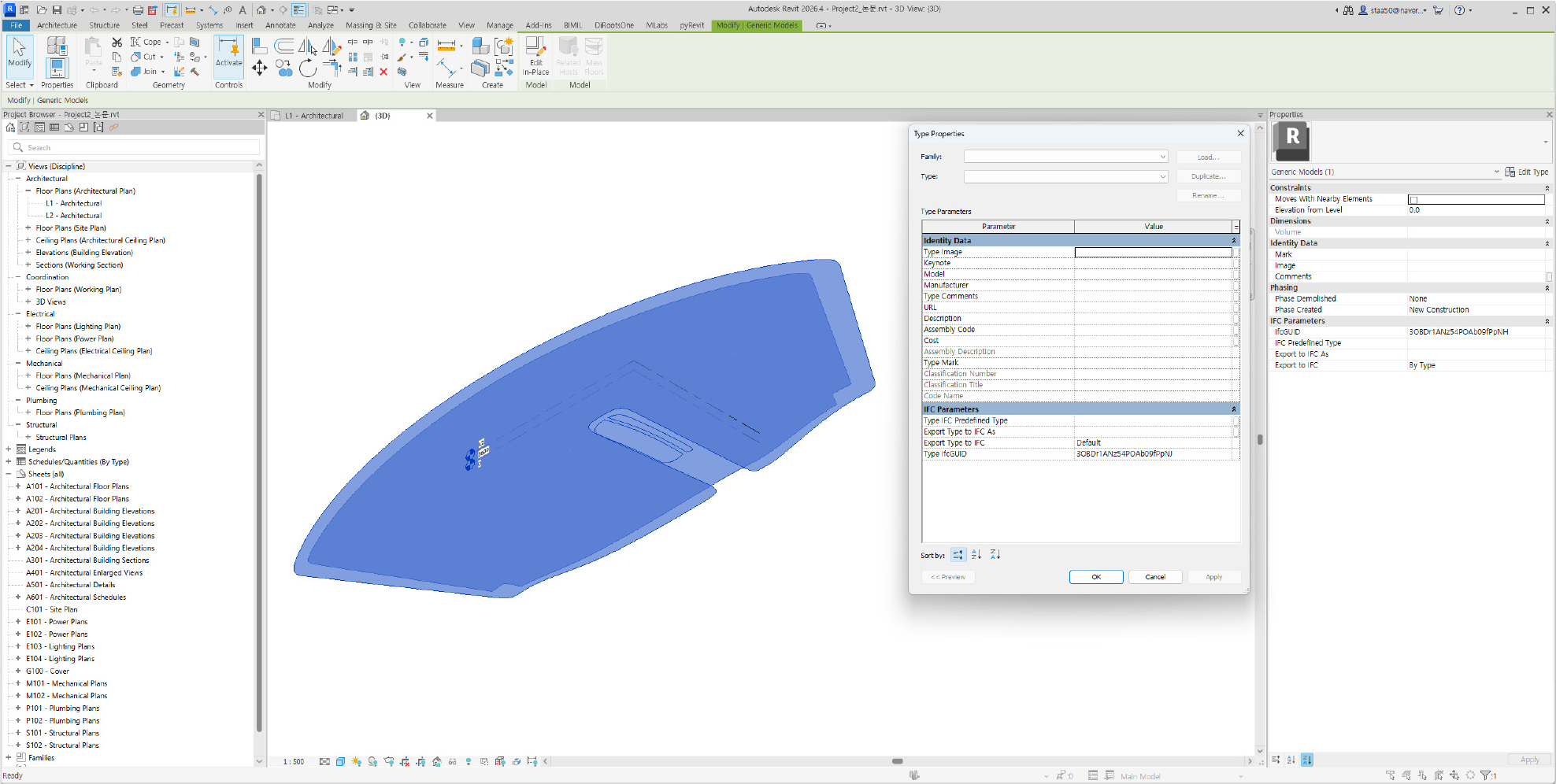Select the Copy tool in Modify panel
The height and width of the screenshot is (784, 1556).
[x=284, y=70]
